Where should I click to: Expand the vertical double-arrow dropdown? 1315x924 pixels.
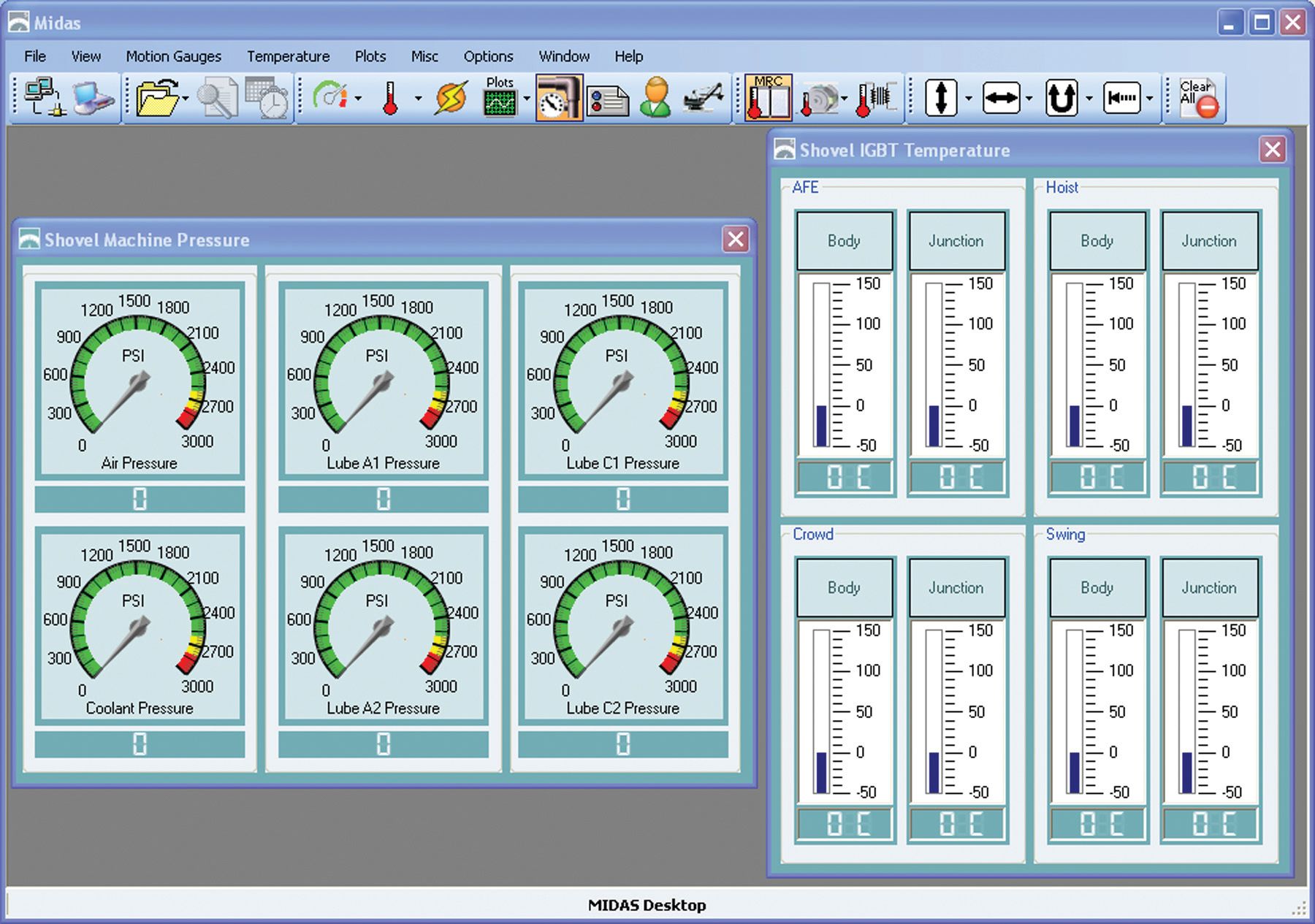(969, 99)
